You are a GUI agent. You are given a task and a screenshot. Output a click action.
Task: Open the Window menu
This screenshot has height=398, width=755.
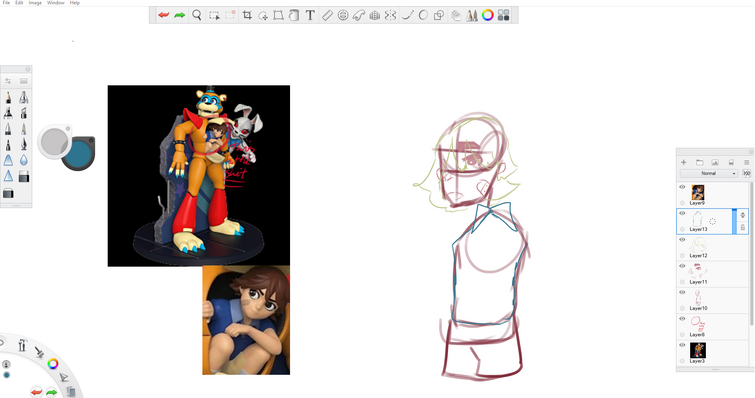coord(56,2)
